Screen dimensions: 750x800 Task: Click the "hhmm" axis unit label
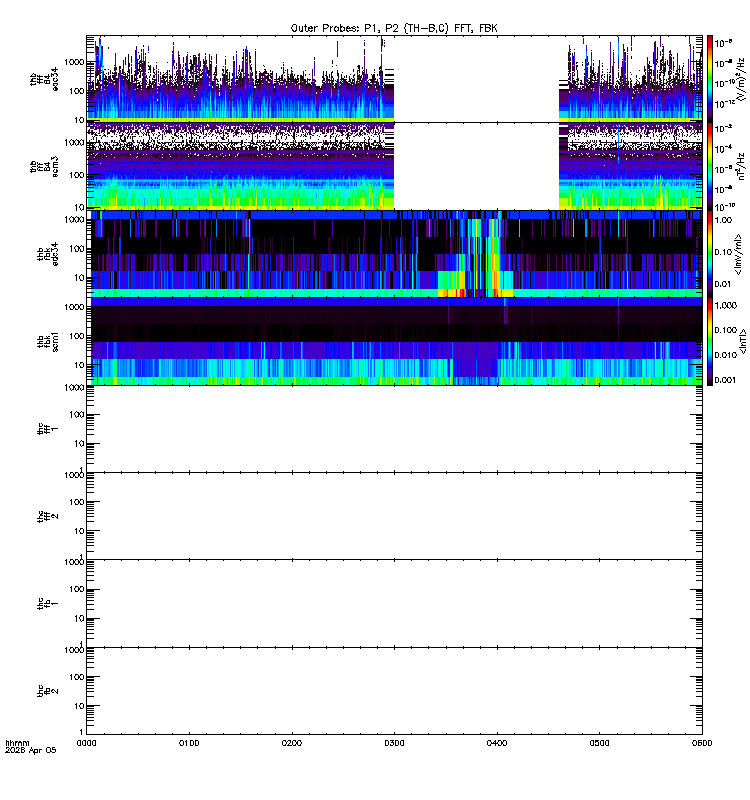(17, 743)
